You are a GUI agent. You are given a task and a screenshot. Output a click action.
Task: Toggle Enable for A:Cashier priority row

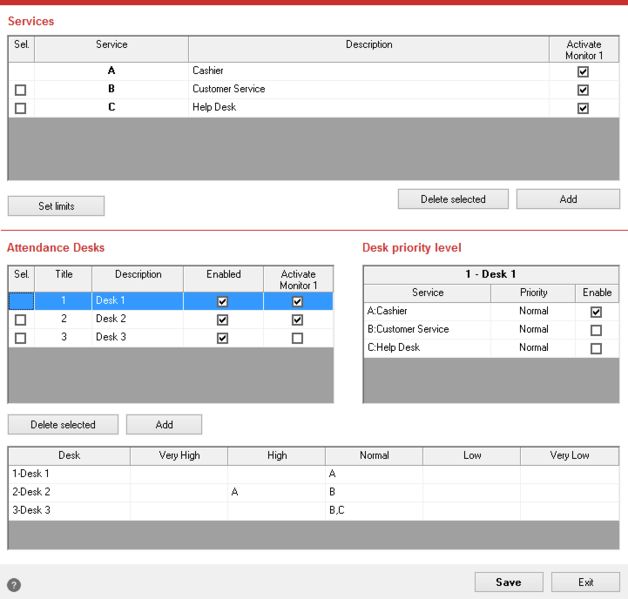pos(596,312)
